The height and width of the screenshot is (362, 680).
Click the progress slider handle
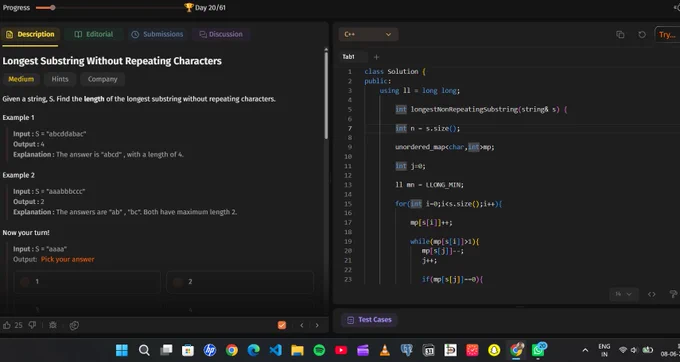pos(52,8)
